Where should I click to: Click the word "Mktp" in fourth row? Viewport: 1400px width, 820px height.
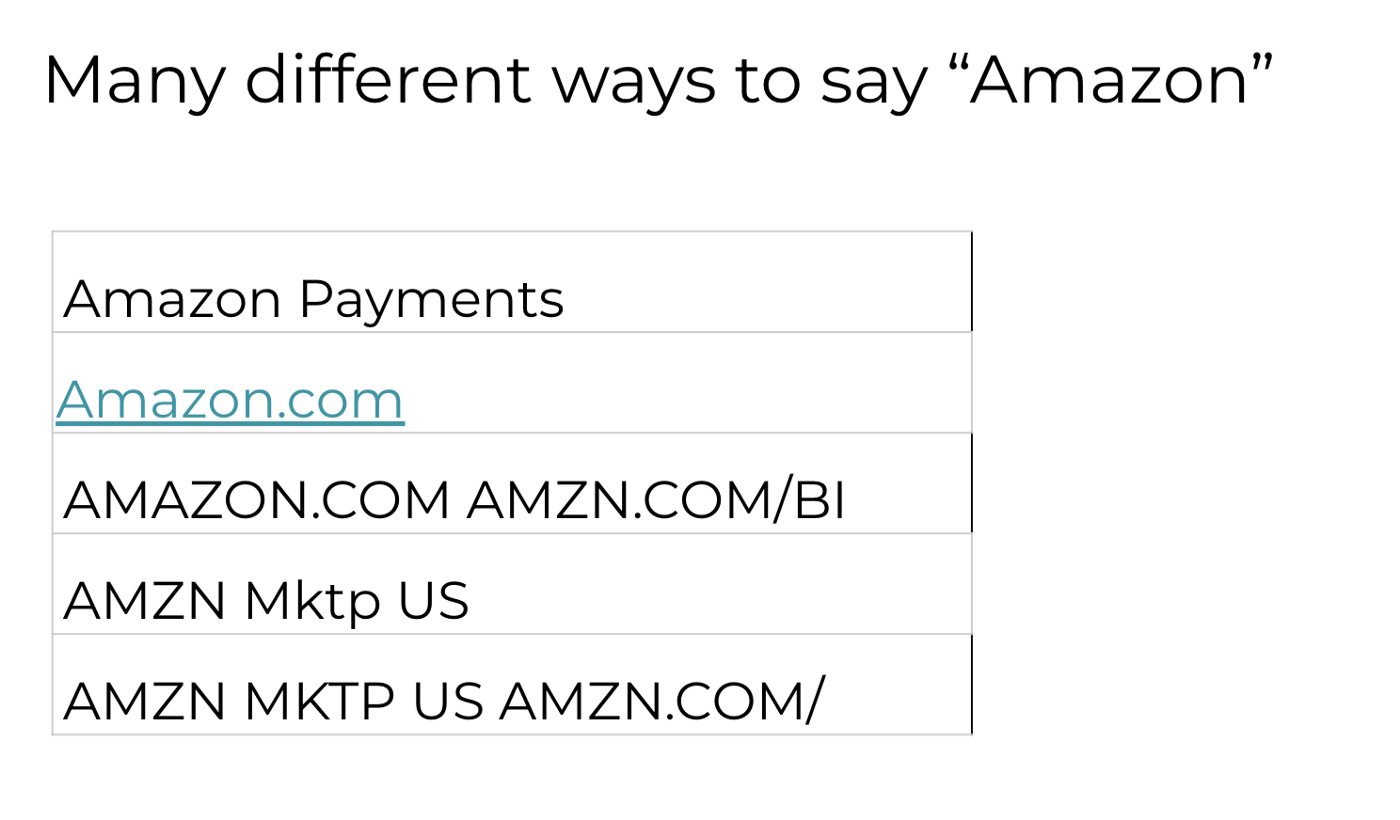312,602
